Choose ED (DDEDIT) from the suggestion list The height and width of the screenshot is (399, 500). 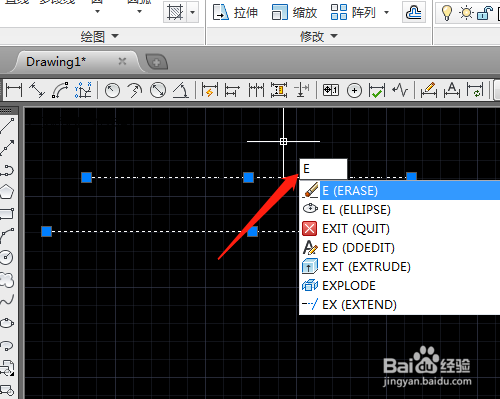click(x=400, y=248)
